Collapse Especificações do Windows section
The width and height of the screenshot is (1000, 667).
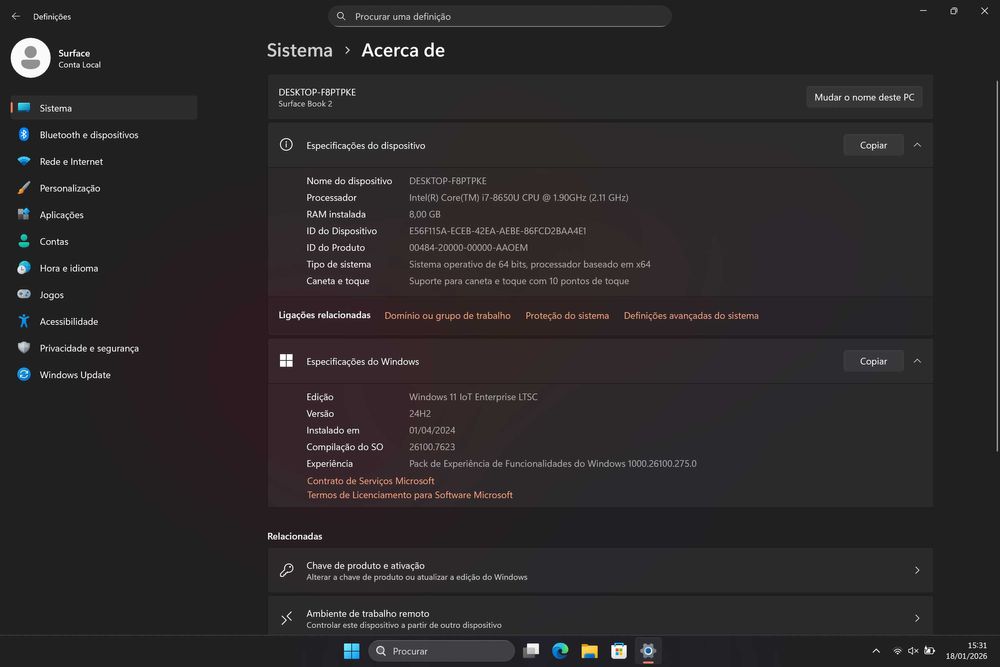coord(917,361)
